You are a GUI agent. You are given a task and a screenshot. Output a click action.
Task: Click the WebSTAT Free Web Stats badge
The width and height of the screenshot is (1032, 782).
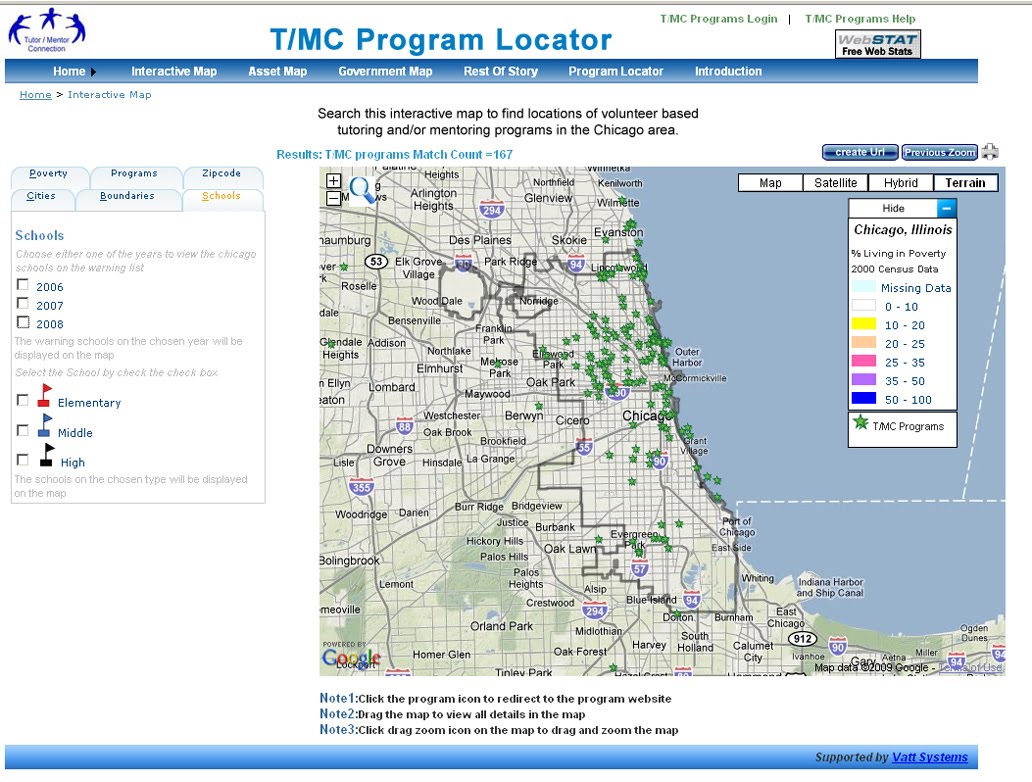(877, 44)
